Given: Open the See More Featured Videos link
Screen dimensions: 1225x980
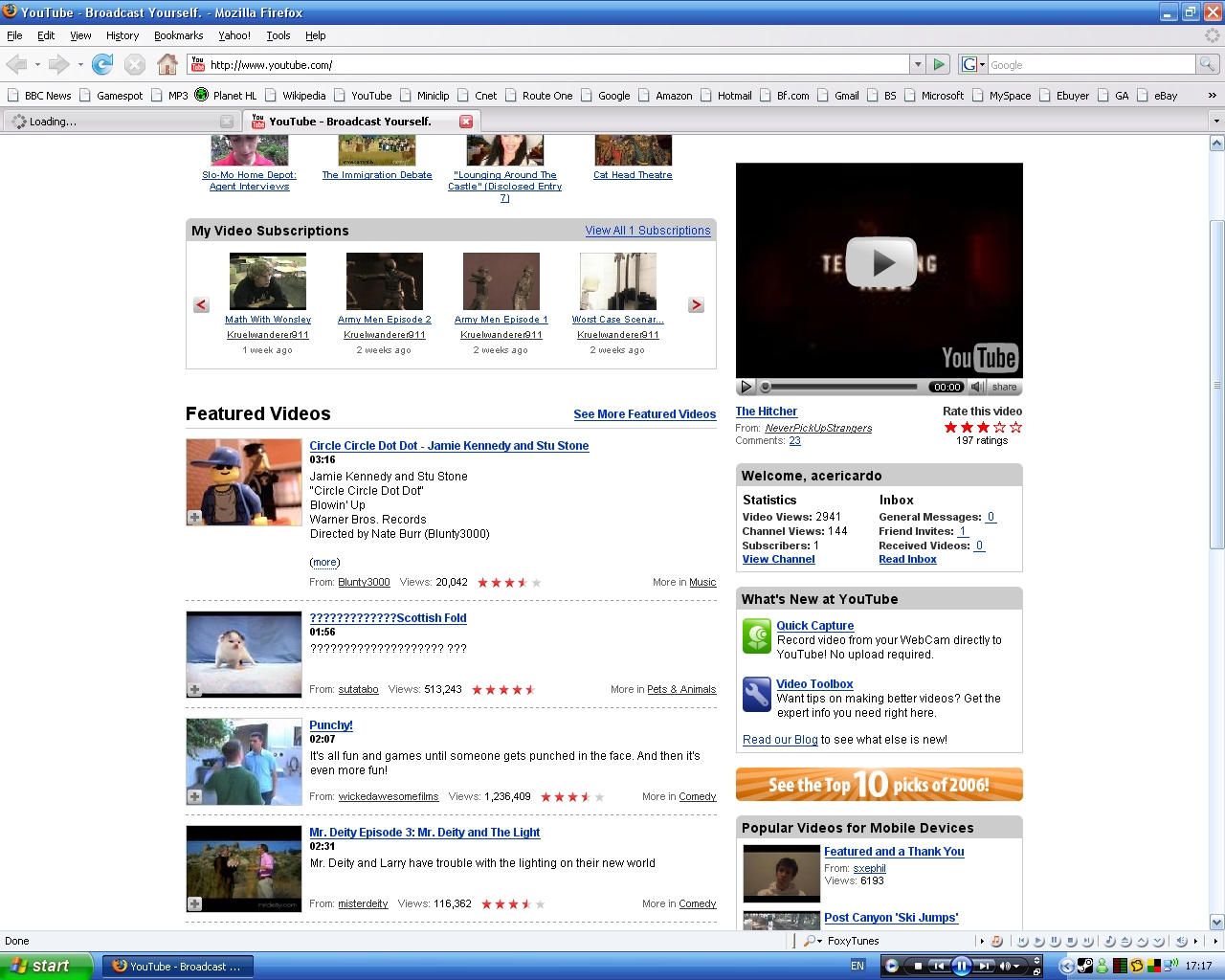Looking at the screenshot, I should pyautogui.click(x=644, y=414).
